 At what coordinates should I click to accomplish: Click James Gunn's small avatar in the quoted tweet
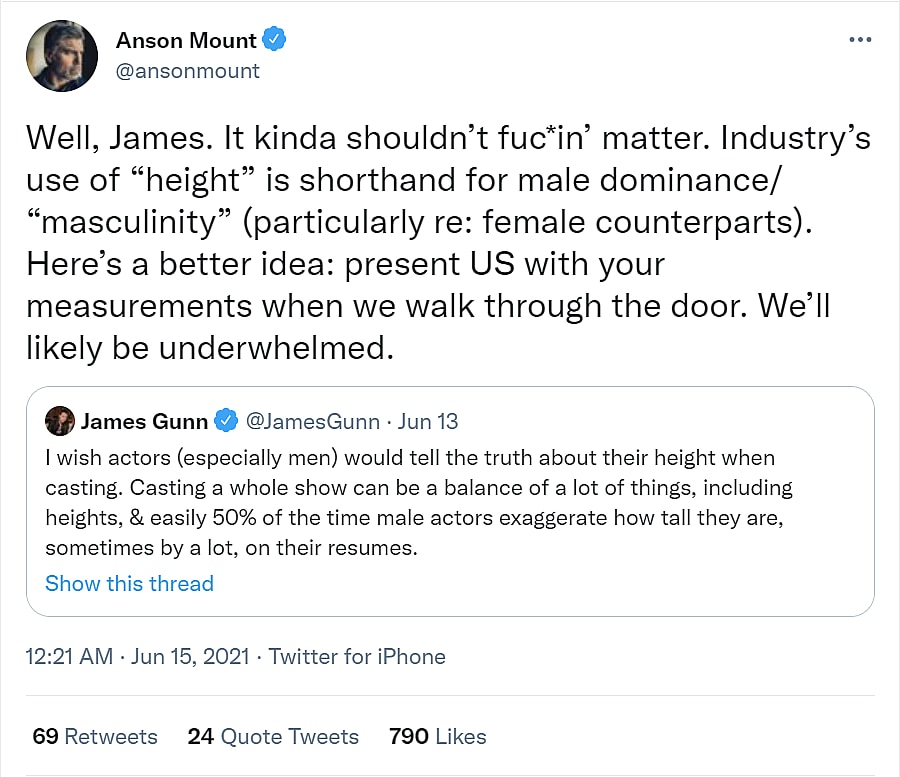coord(61,421)
